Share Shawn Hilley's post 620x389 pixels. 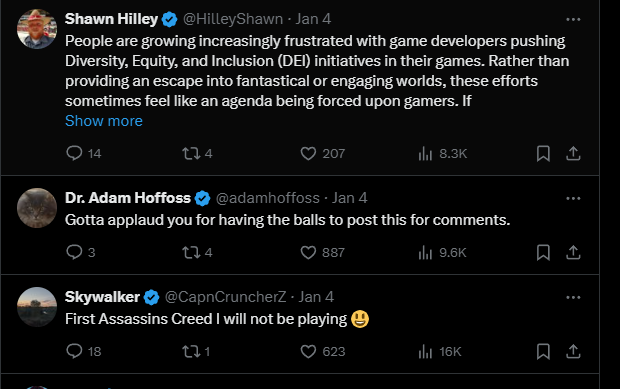pos(573,153)
